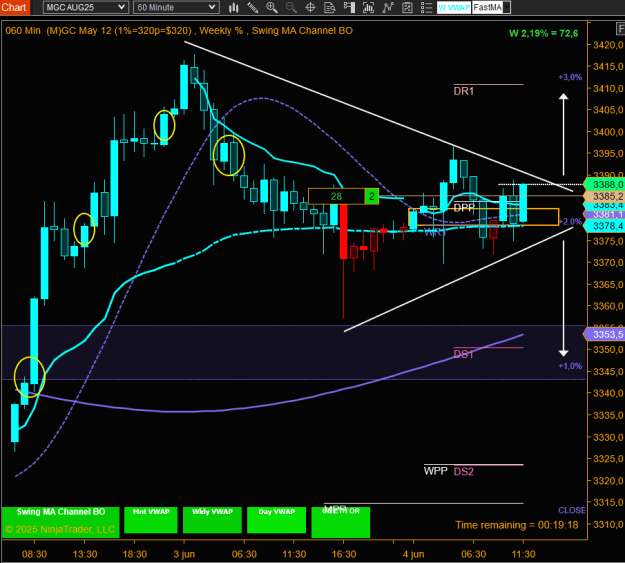Click the box showing value 28
The image size is (625, 563).
coord(336,196)
